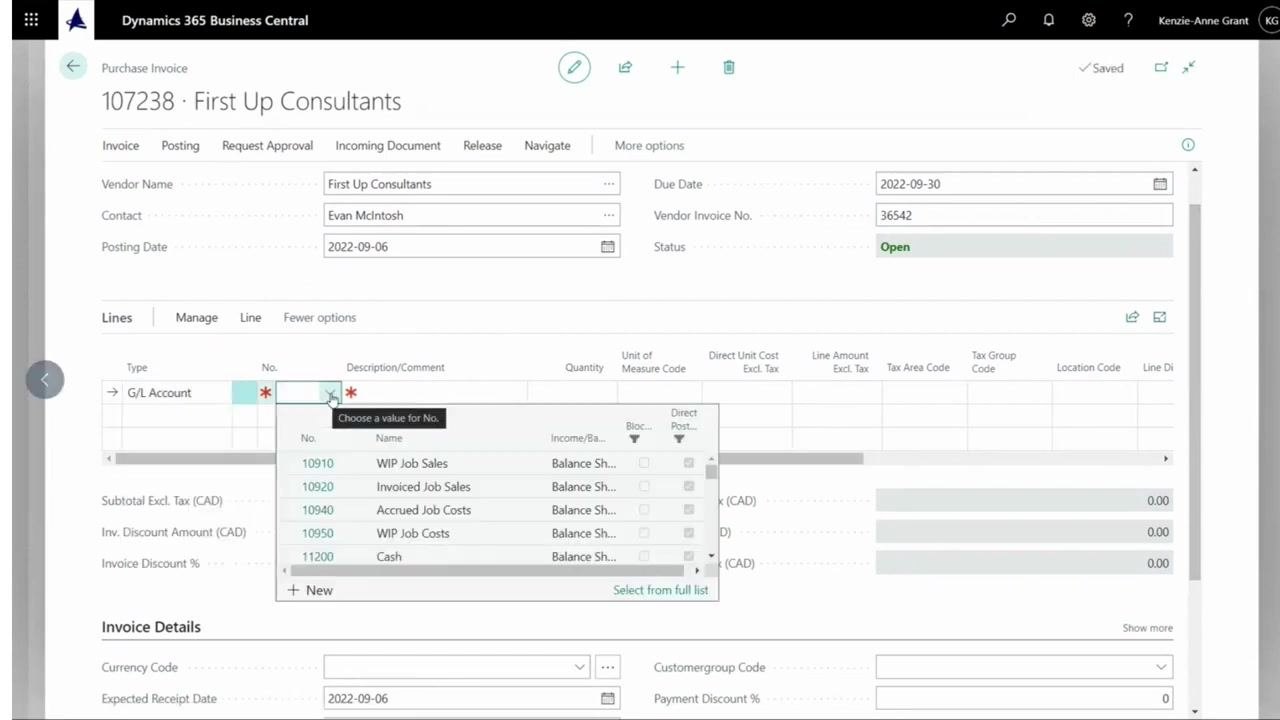
Task: Open the help question mark
Action: coord(1128,20)
